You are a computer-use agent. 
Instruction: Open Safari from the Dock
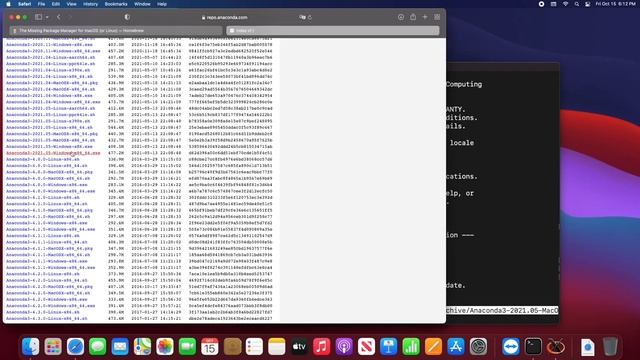76,347
